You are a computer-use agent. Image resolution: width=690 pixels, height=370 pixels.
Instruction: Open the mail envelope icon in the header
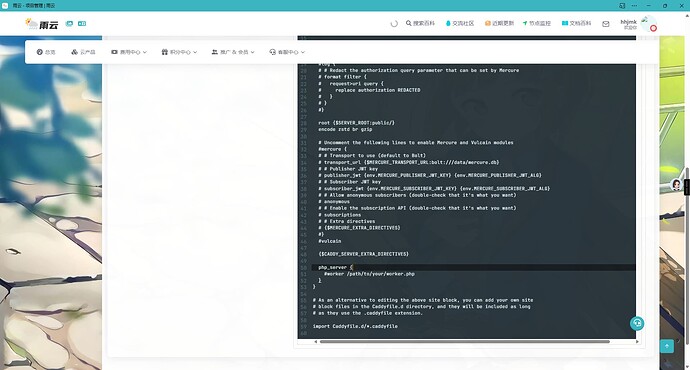(606, 24)
